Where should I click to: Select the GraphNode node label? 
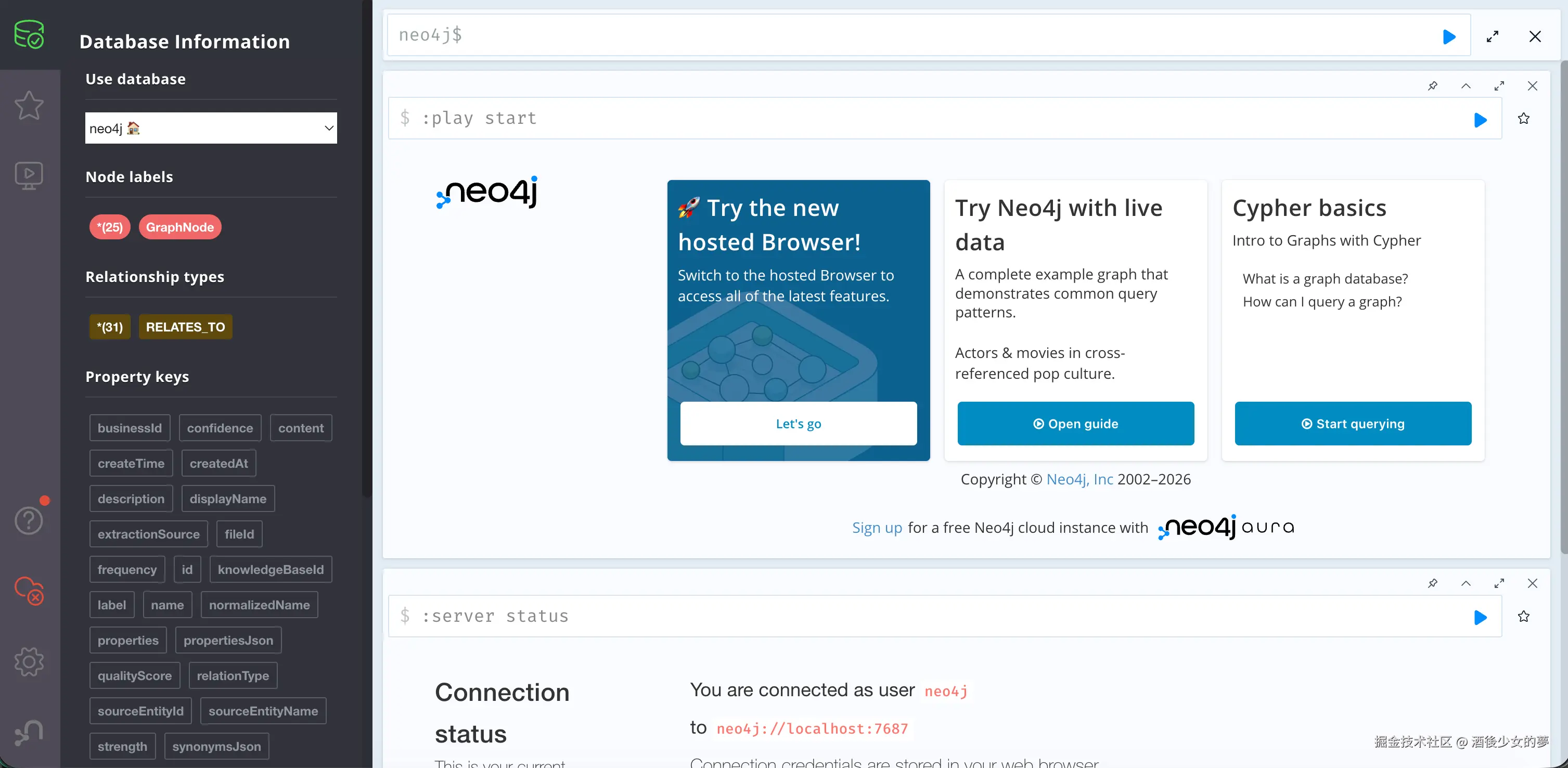click(179, 227)
